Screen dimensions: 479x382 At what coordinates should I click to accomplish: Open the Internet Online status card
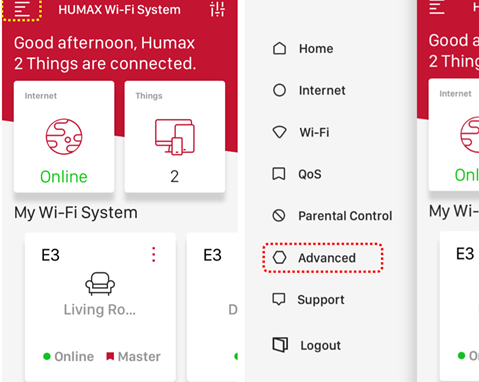(64, 137)
